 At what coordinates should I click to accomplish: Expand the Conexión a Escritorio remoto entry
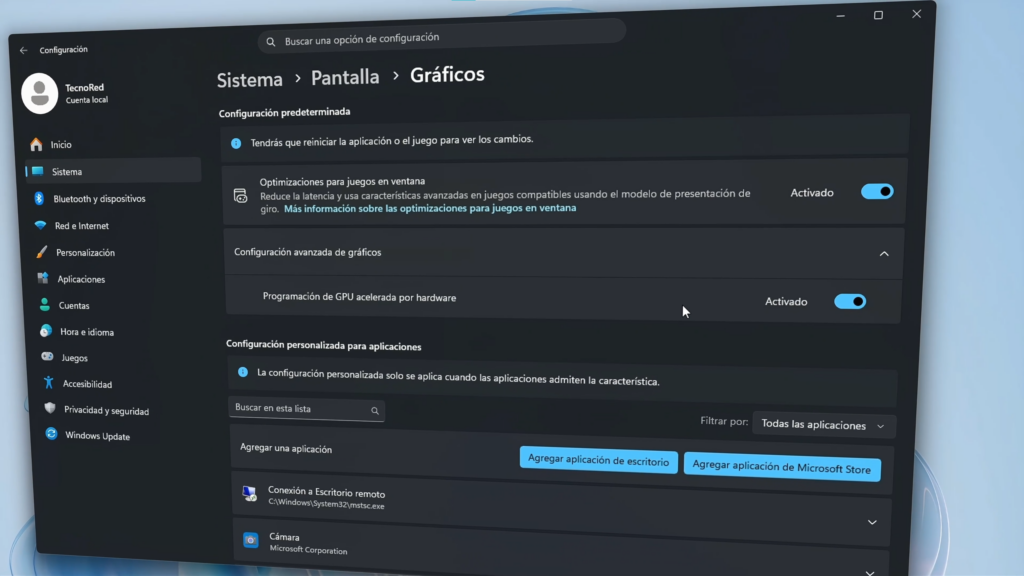872,522
